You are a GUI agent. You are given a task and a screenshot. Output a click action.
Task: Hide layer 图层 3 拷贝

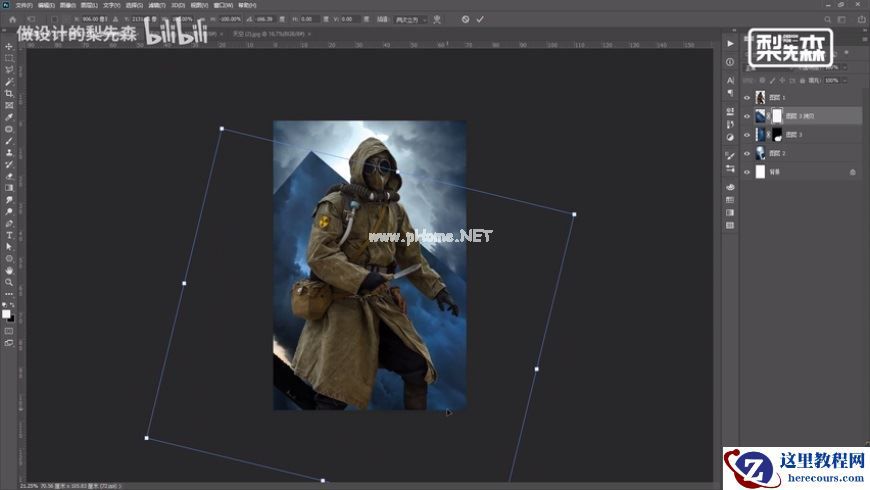click(747, 116)
